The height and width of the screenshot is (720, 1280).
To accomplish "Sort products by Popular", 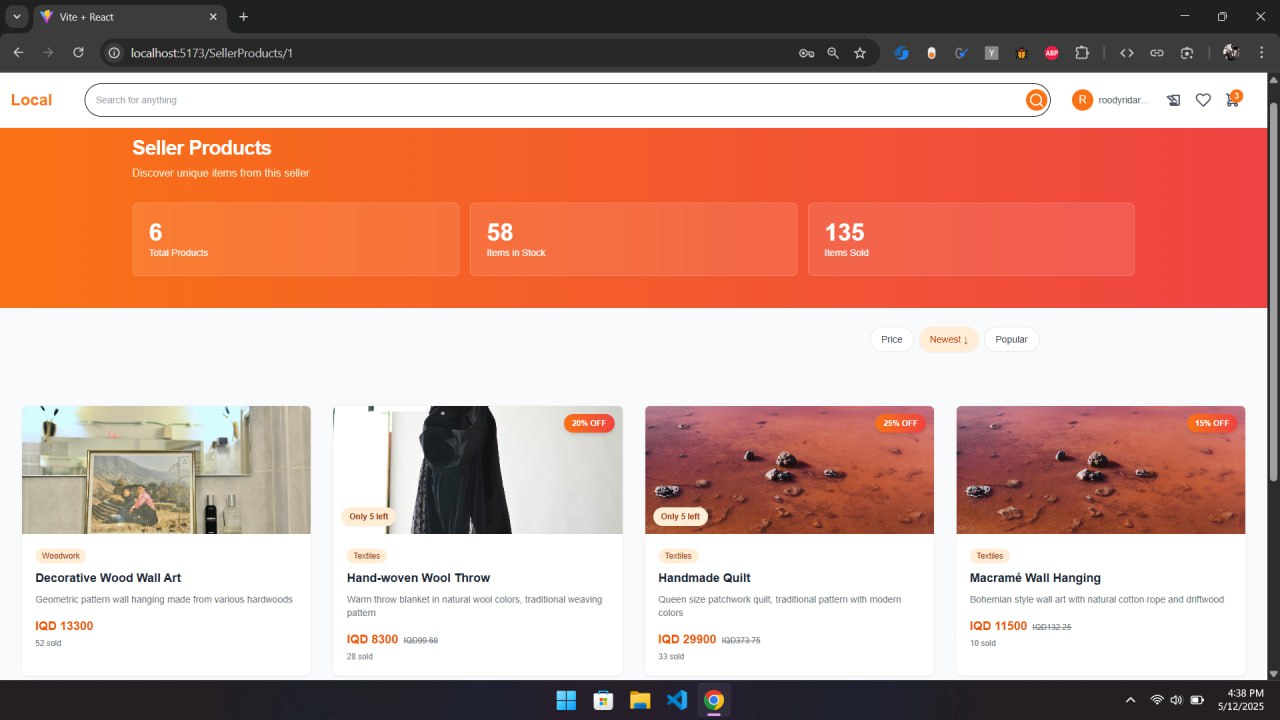I will pyautogui.click(x=1011, y=340).
